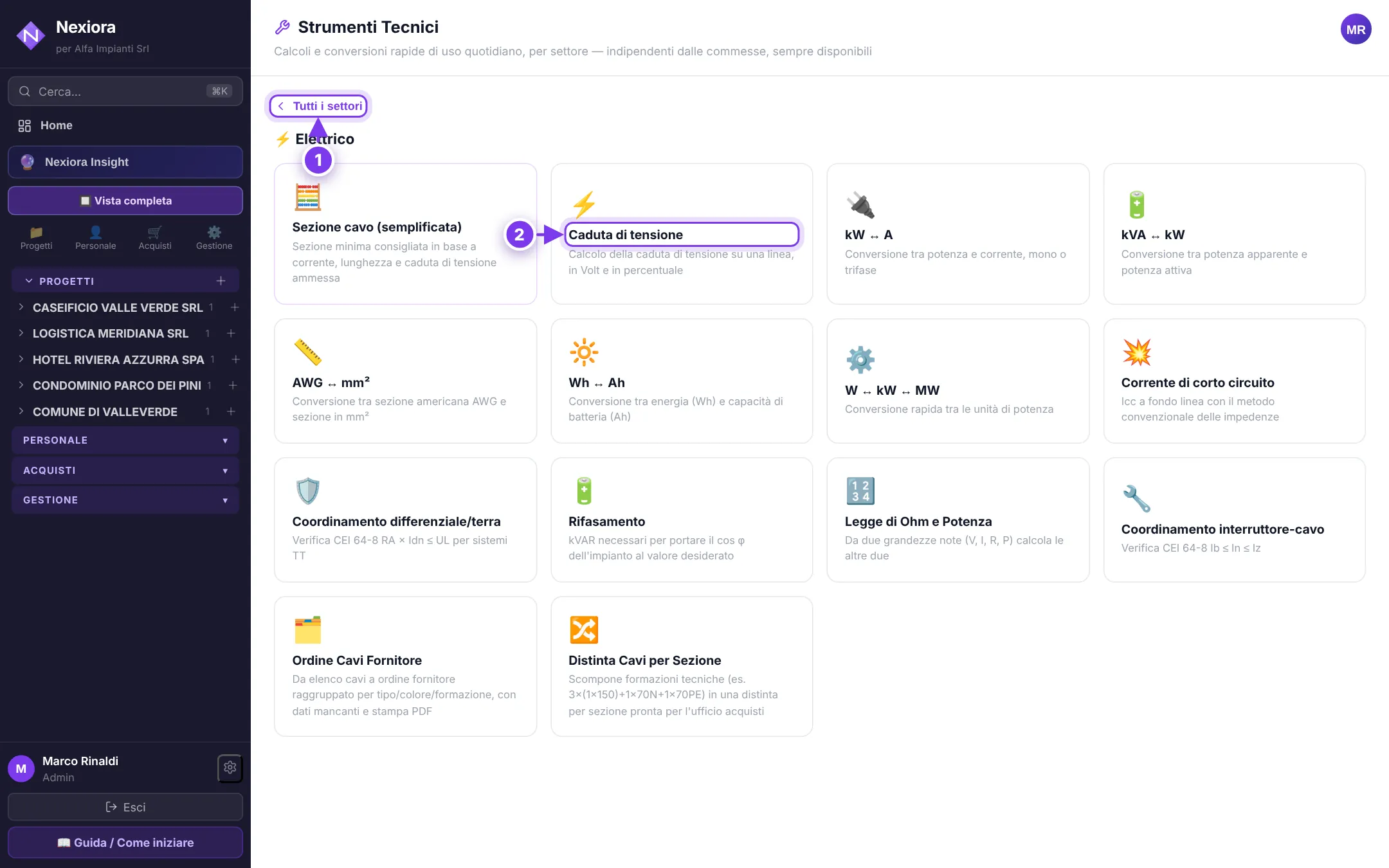The width and height of the screenshot is (1389, 868).
Task: Open Coordinamento differenziale/terra tool
Action: (406, 520)
